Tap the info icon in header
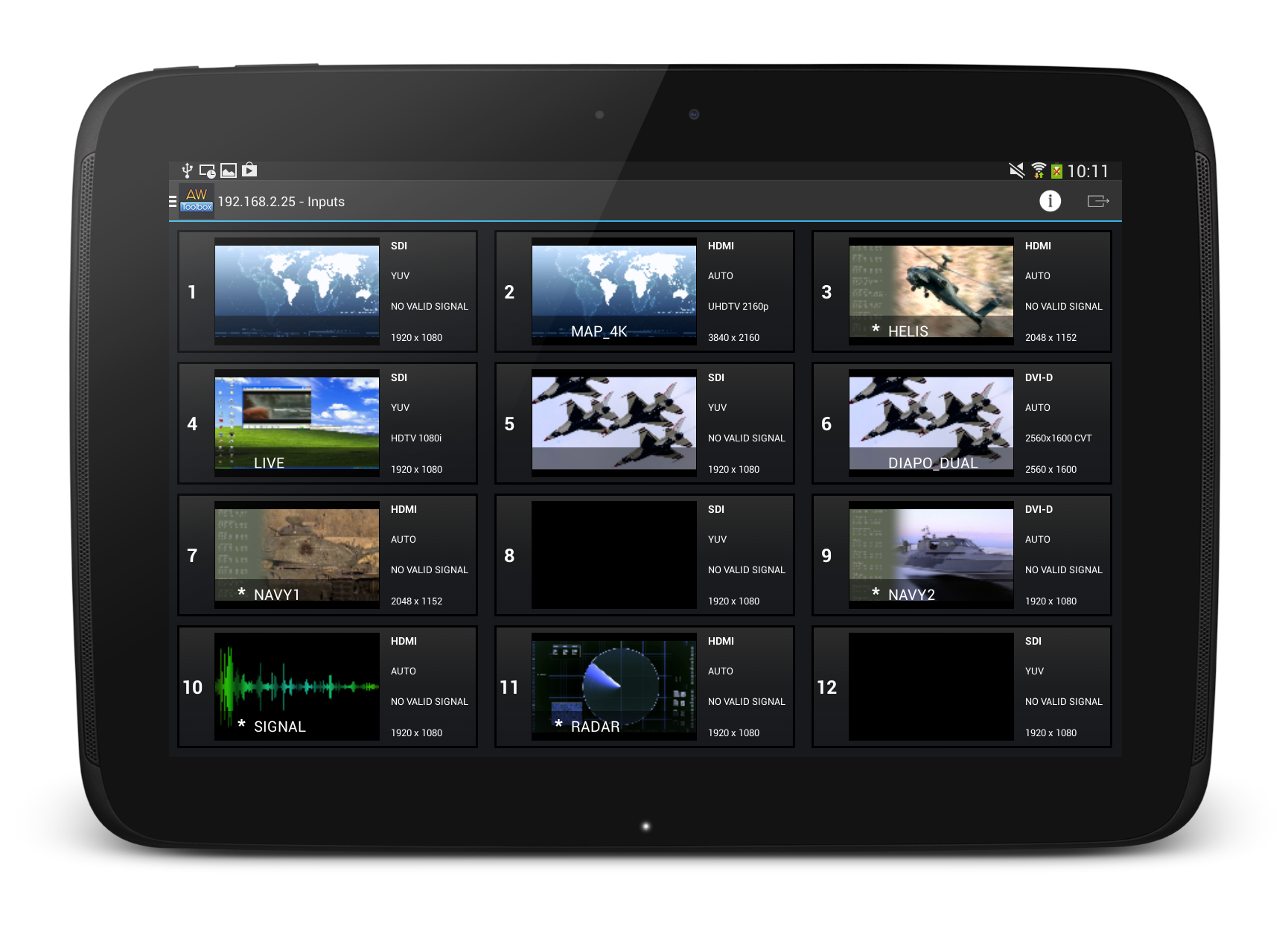 [1050, 201]
